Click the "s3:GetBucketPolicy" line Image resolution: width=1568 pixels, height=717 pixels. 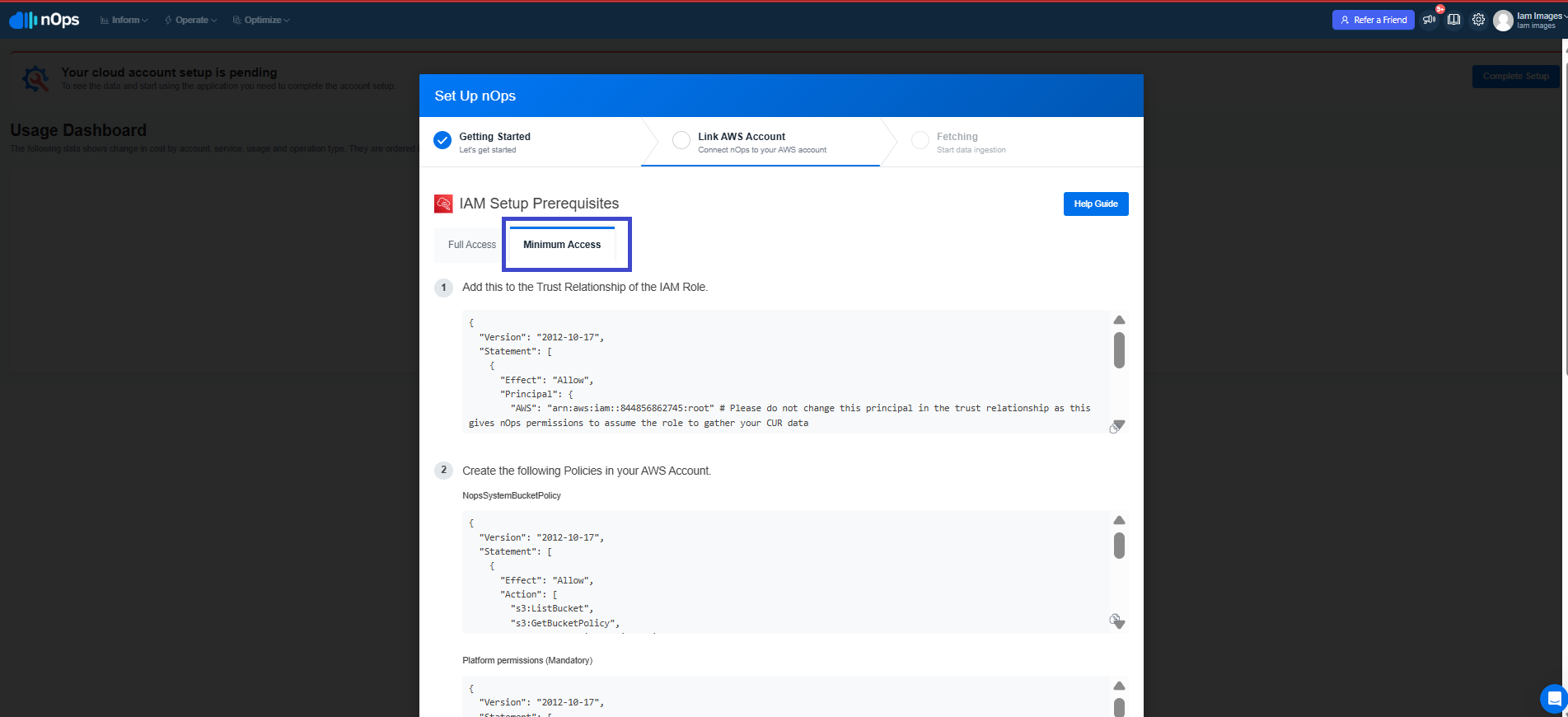click(x=565, y=623)
